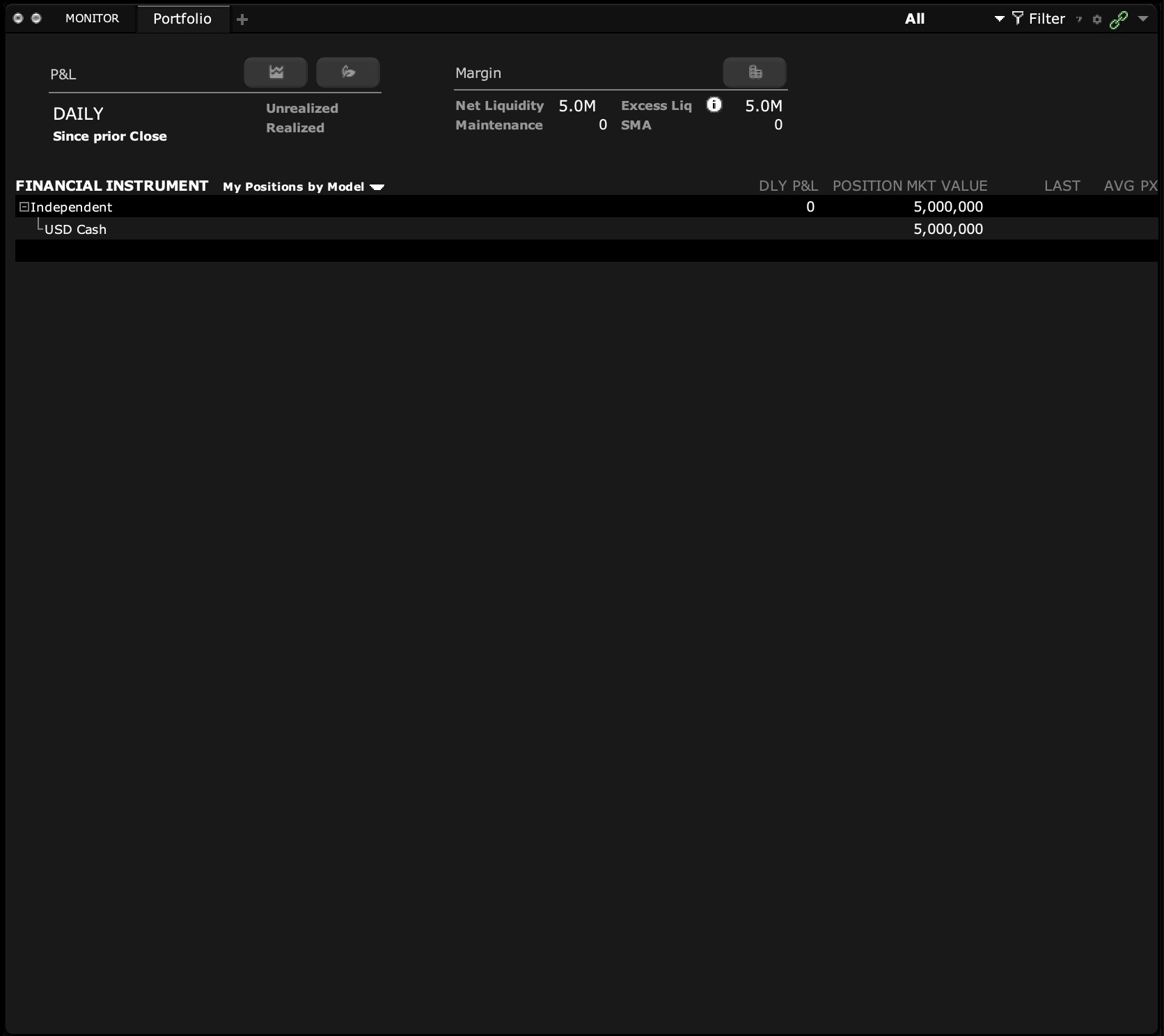Open the Filter option

1039,19
